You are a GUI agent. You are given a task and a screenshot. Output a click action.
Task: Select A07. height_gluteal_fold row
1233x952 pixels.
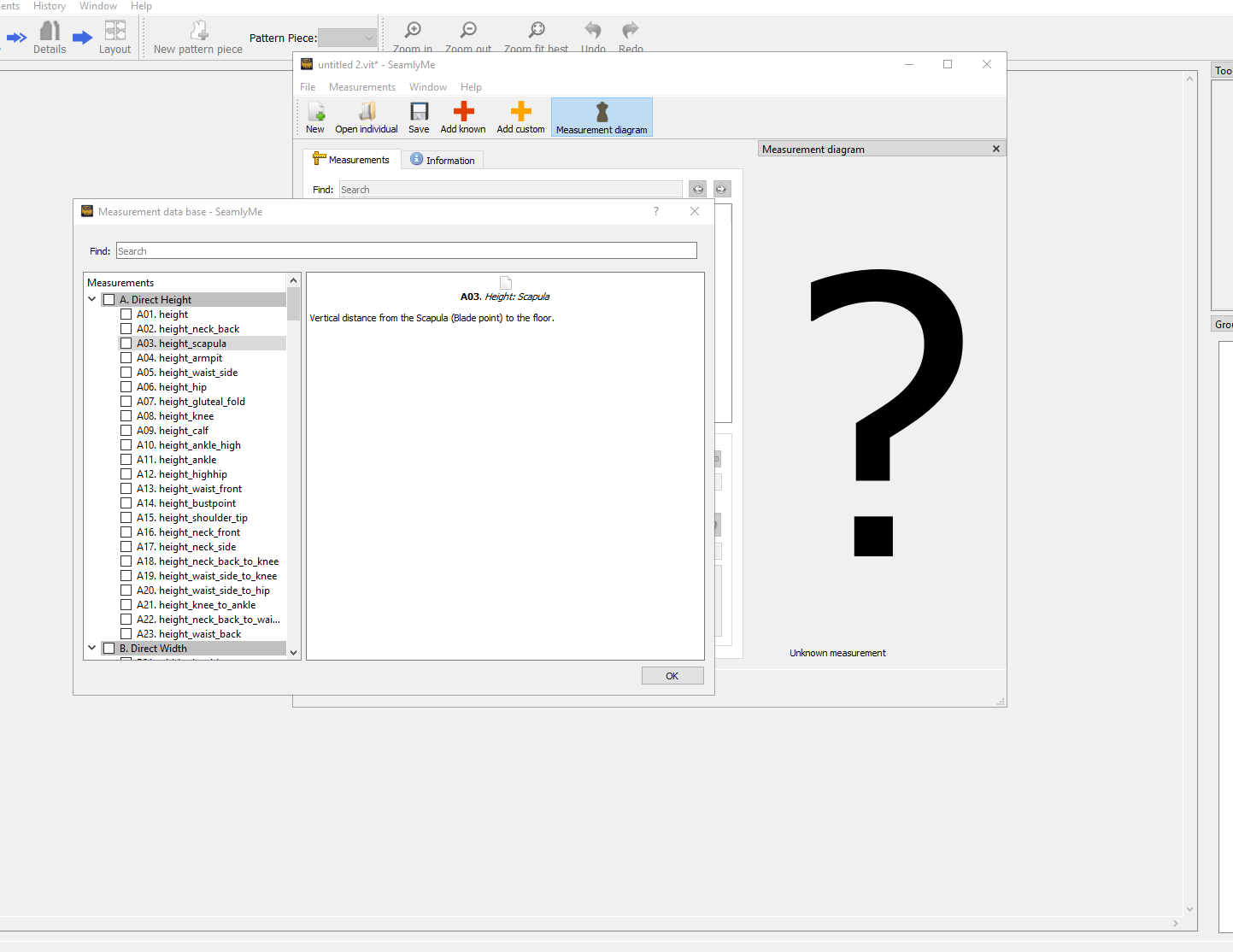[x=202, y=402]
